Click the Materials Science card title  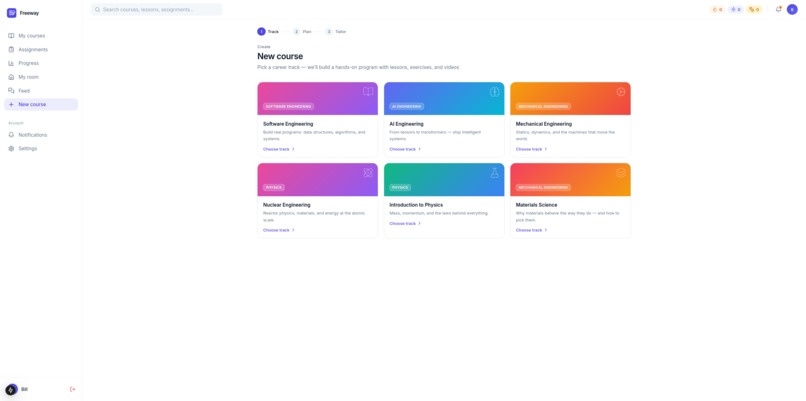click(537, 205)
